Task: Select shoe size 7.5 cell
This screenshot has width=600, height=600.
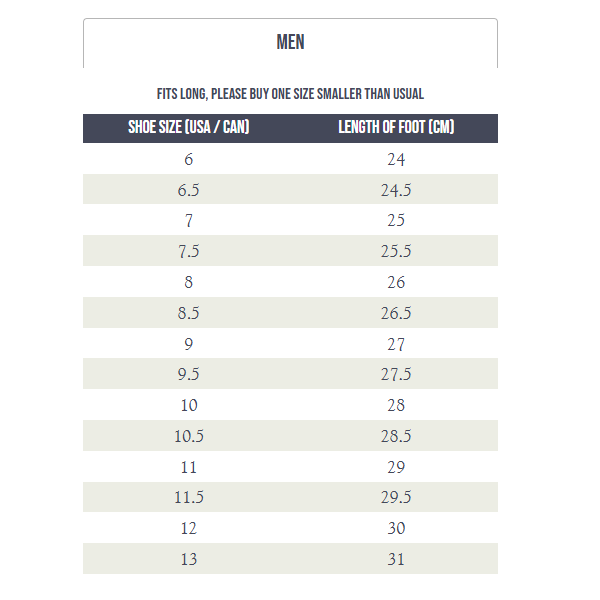Action: [x=188, y=252]
